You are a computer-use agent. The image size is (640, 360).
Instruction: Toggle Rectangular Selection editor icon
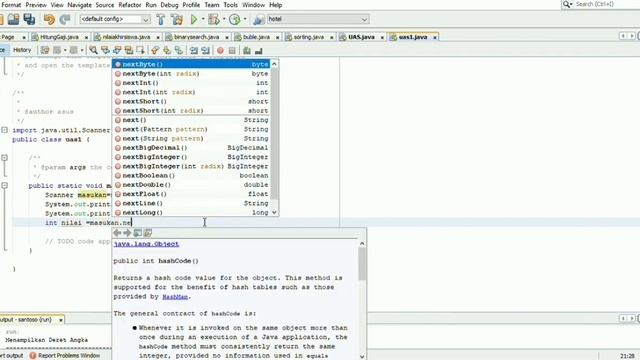pyautogui.click(x=140, y=50)
